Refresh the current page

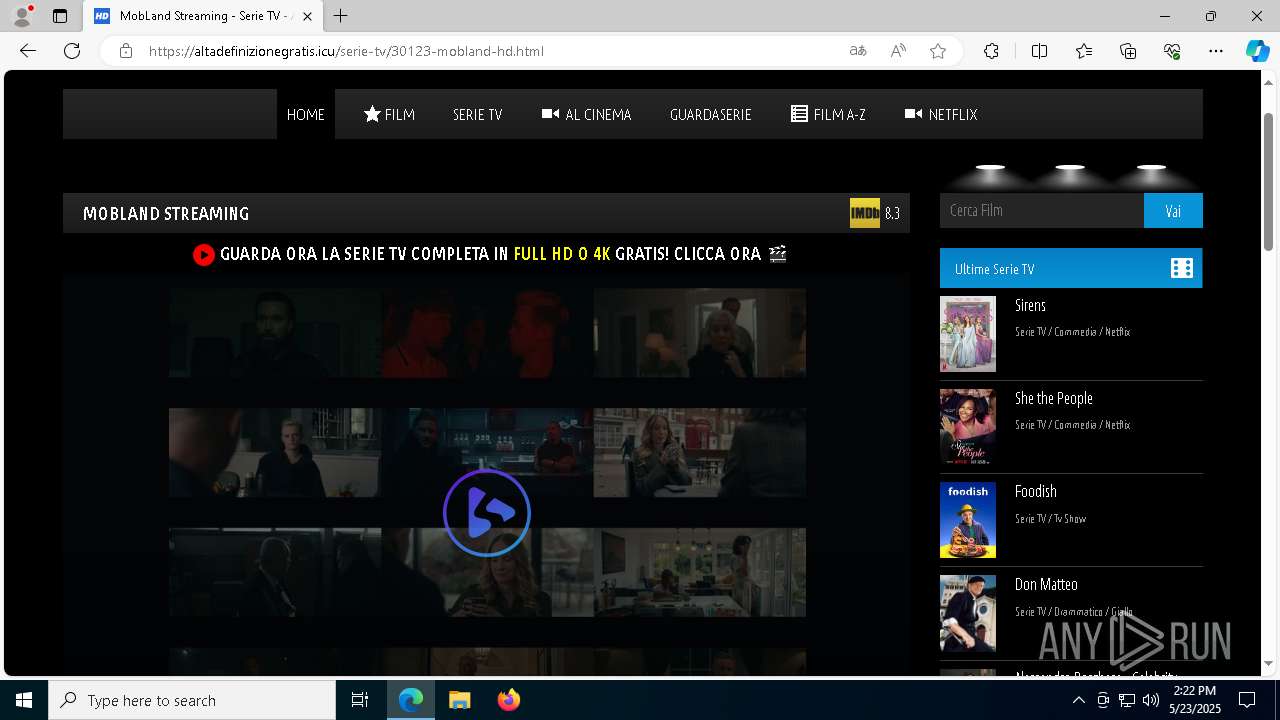[72, 51]
